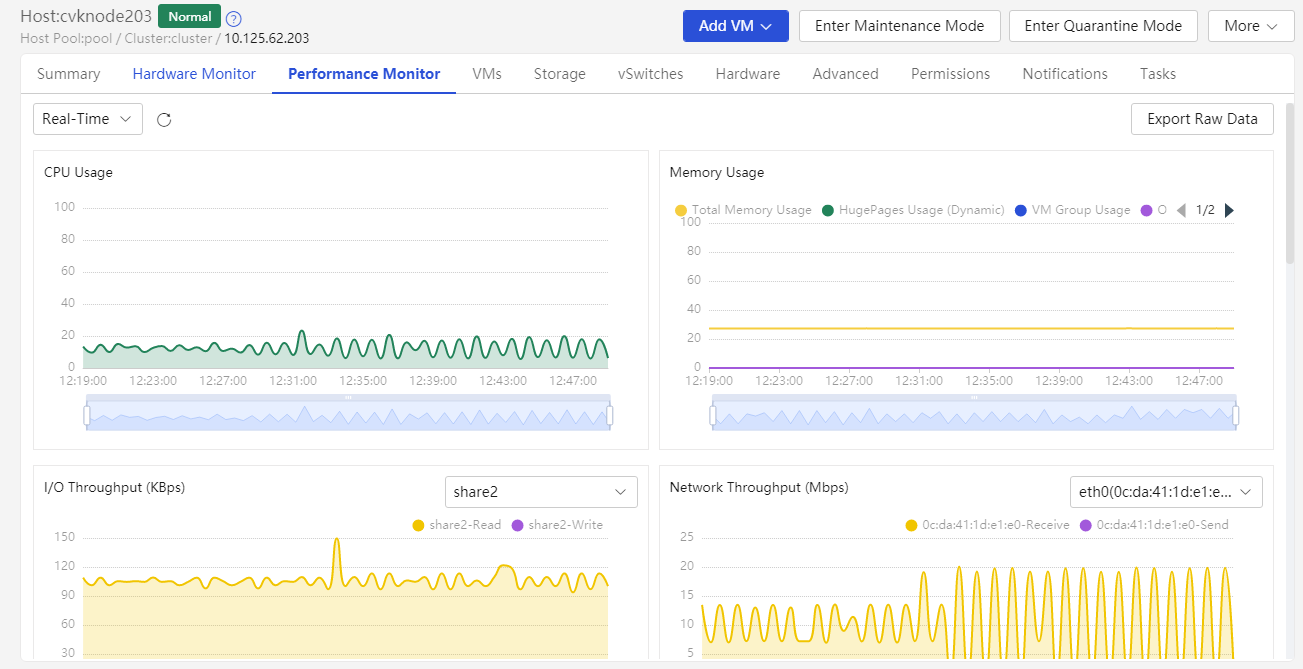Viewport: 1303px width, 669px height.
Task: Open the Real-Time range dropdown
Action: tap(88, 119)
